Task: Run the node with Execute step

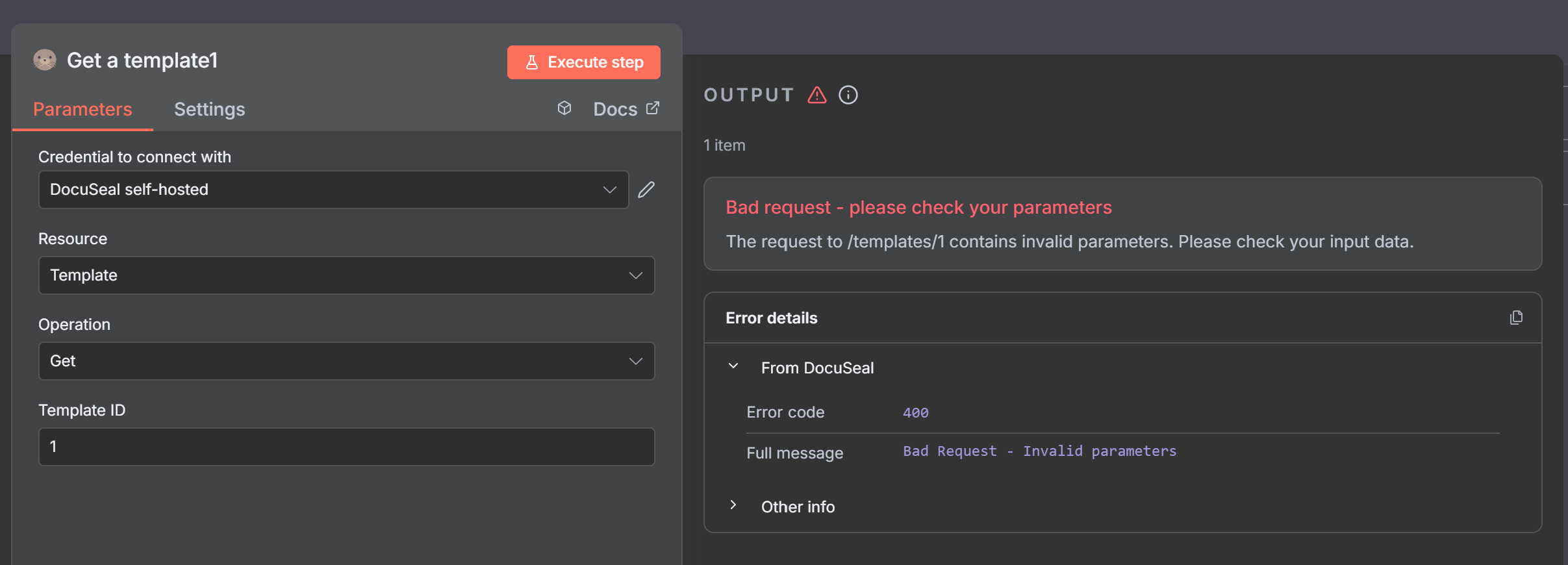Action: pyautogui.click(x=583, y=62)
